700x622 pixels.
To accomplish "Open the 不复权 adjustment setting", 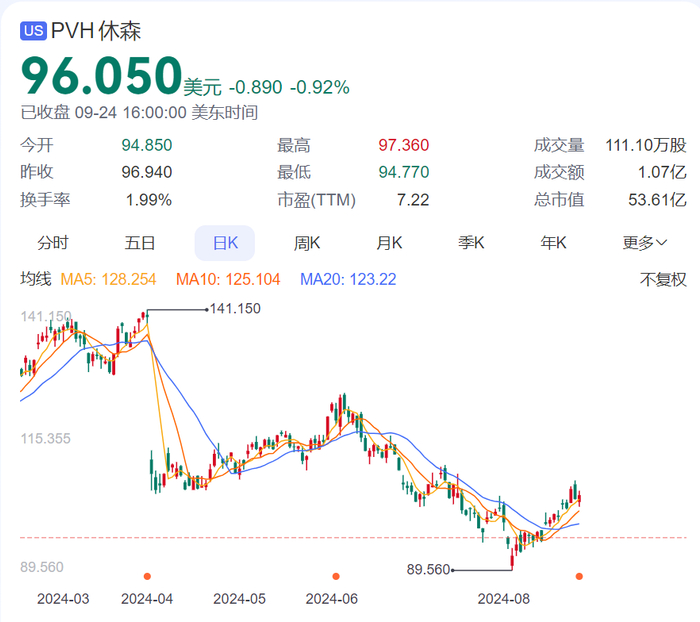I will (663, 280).
